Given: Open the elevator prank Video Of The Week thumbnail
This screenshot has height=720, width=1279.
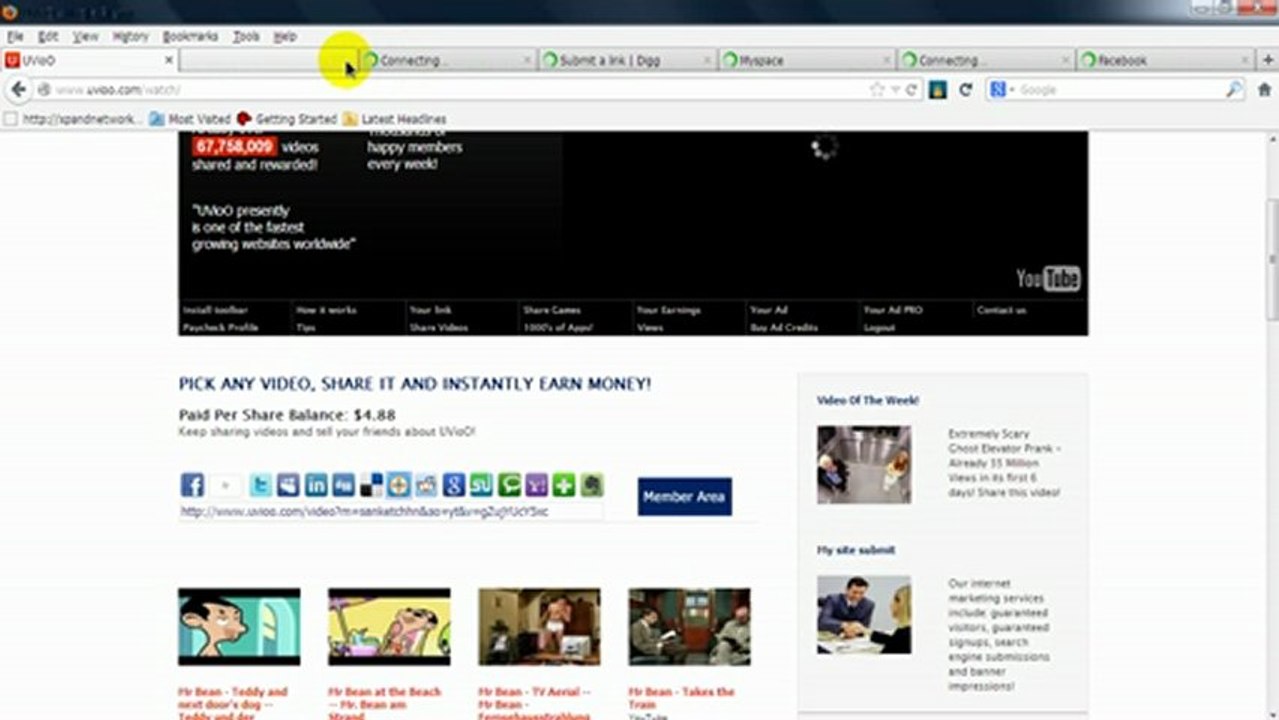Looking at the screenshot, I should 864,464.
